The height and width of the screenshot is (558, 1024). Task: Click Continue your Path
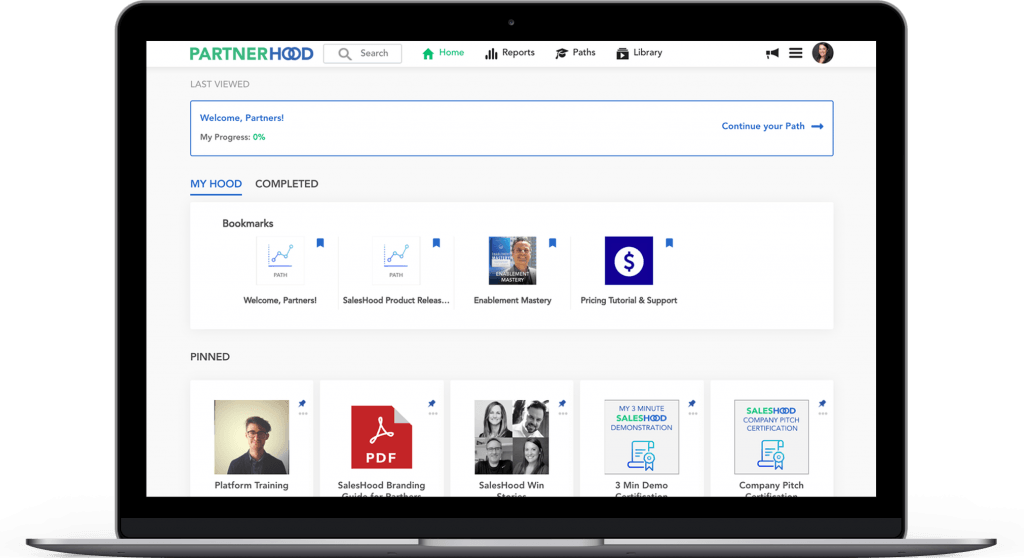coord(763,126)
